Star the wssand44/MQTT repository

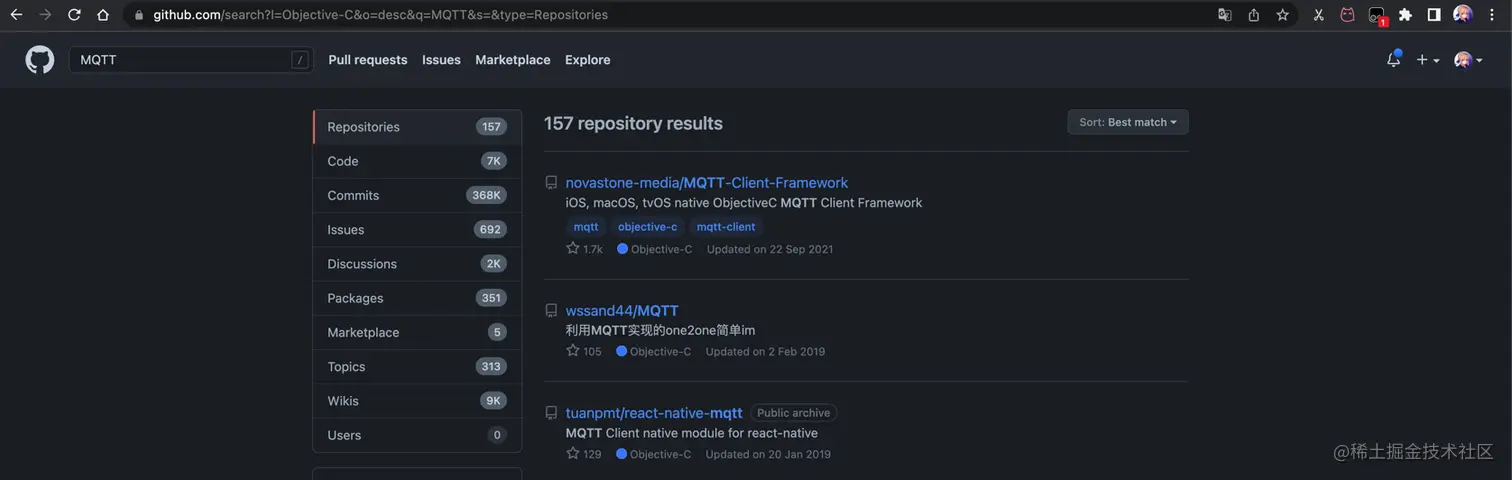click(x=573, y=351)
